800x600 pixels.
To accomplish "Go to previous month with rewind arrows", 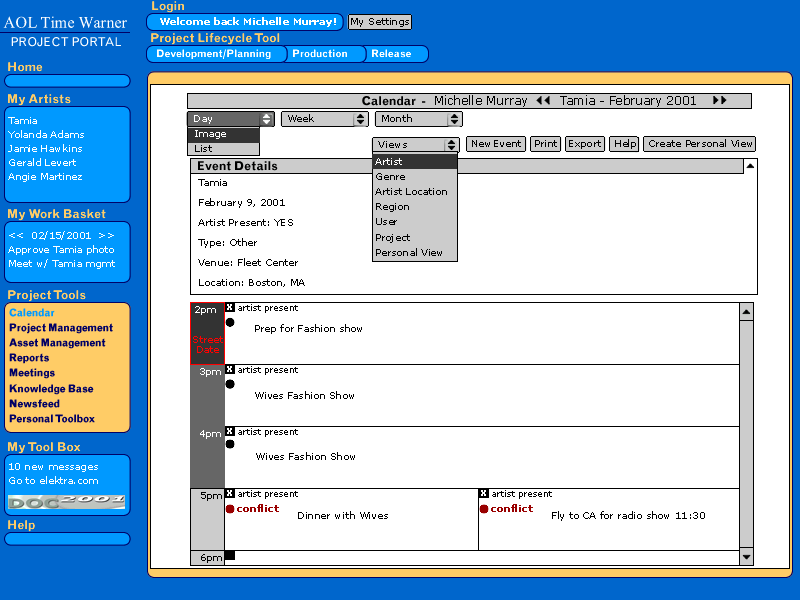I will (543, 101).
